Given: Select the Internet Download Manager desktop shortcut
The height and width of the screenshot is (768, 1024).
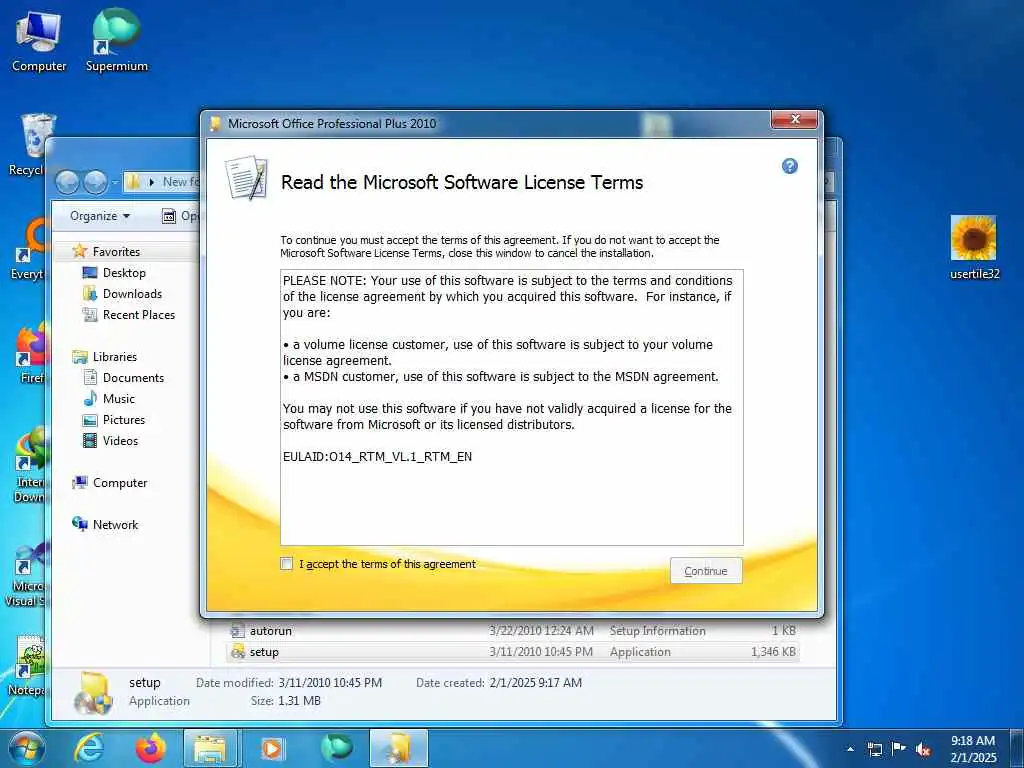Looking at the screenshot, I should pyautogui.click(x=29, y=465).
